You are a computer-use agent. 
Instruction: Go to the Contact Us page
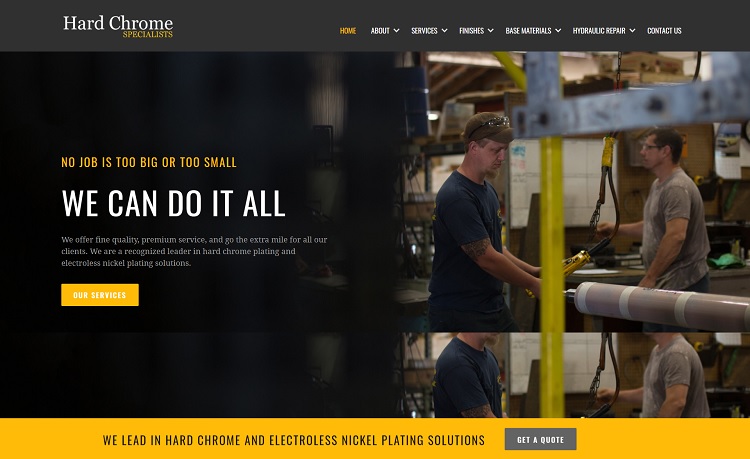[x=664, y=31]
